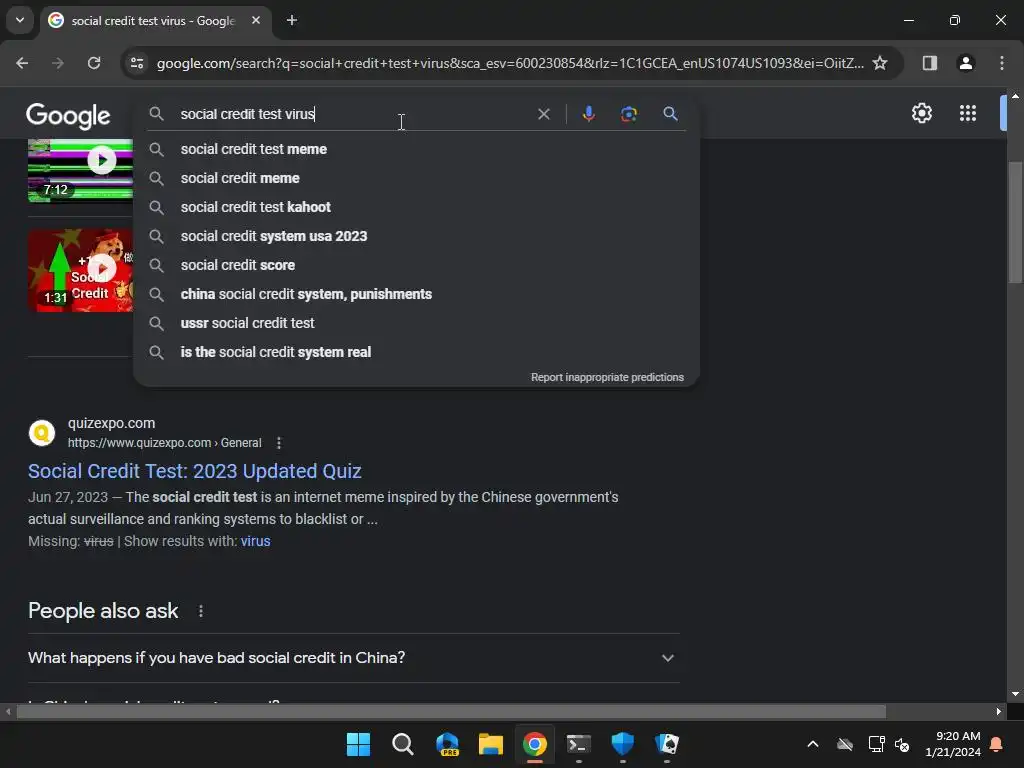Open clock showing 9:20 AM
This screenshot has height=768, width=1024.
(x=952, y=744)
